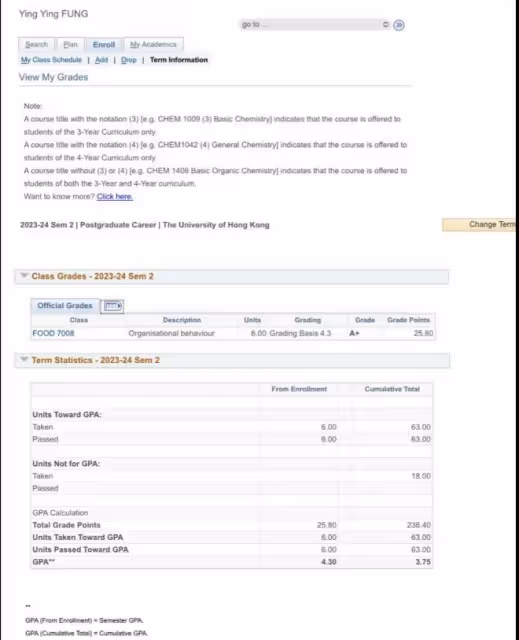Switch to the Plan tab
Image resolution: width=519 pixels, height=640 pixels.
point(70,44)
